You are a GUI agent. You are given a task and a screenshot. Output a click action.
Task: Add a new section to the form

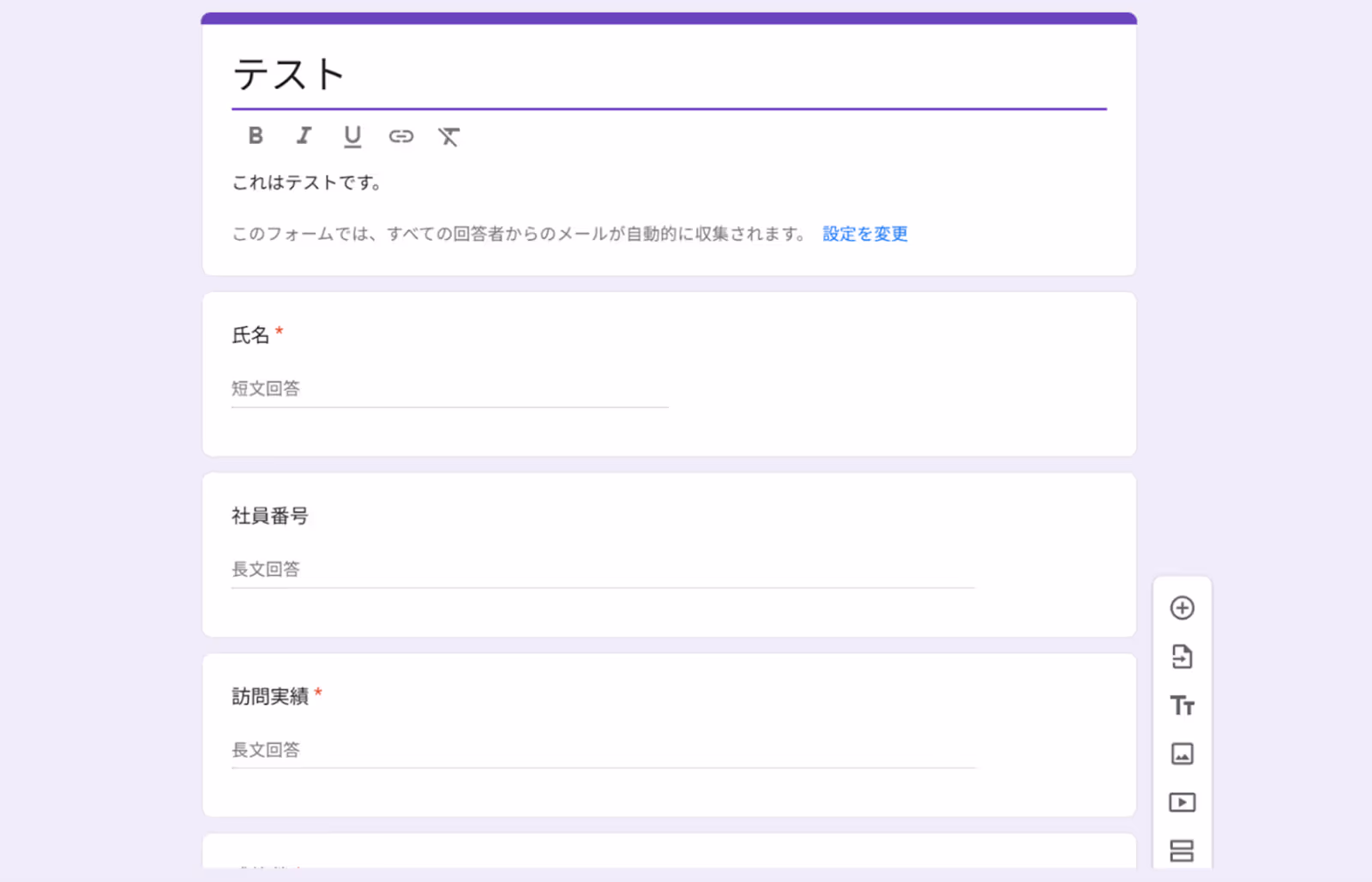click(1182, 851)
